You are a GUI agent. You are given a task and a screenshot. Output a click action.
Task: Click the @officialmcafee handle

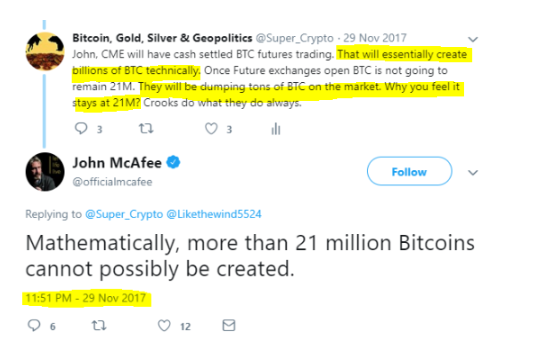pyautogui.click(x=112, y=182)
